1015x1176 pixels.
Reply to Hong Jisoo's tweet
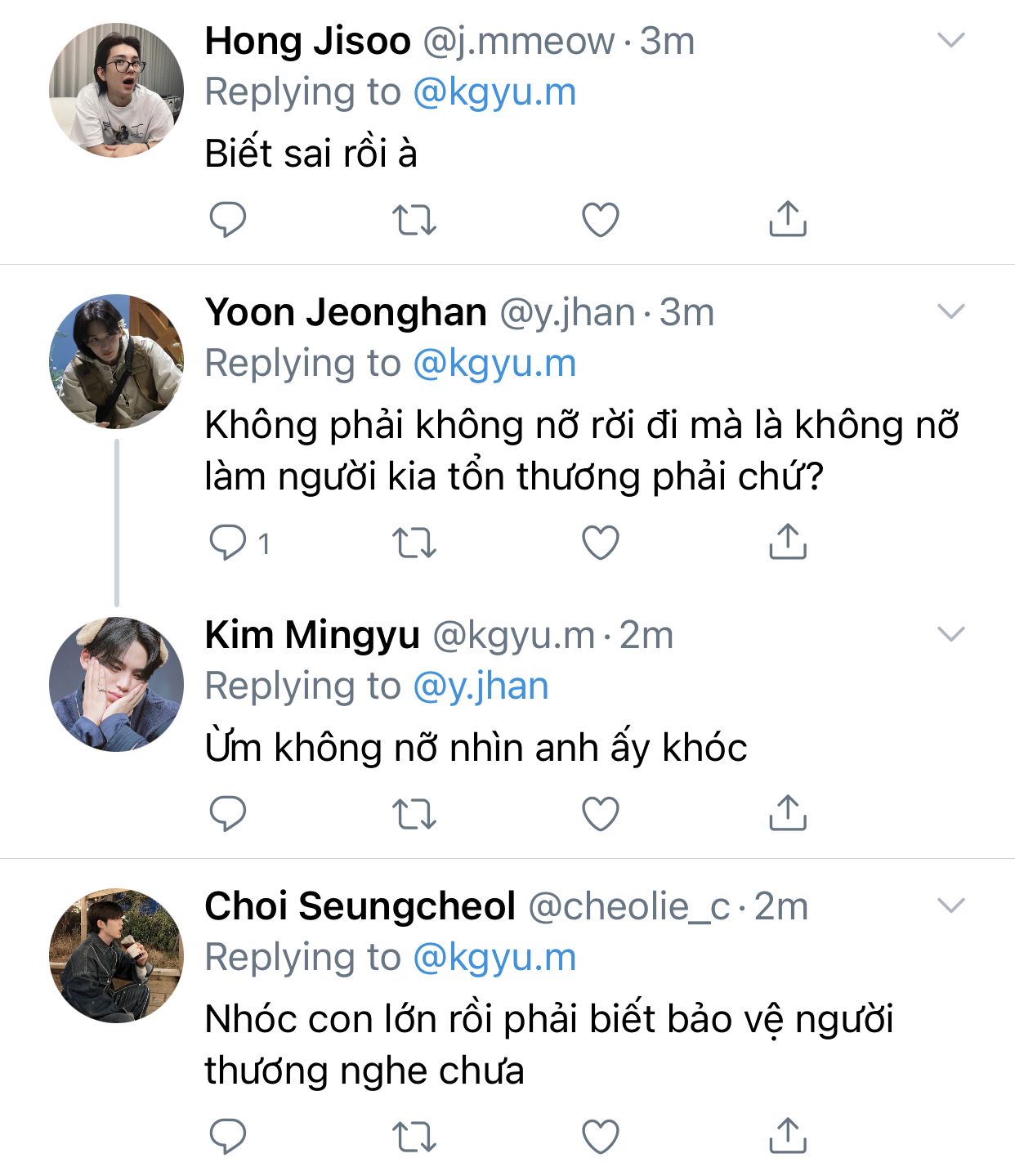227,219
